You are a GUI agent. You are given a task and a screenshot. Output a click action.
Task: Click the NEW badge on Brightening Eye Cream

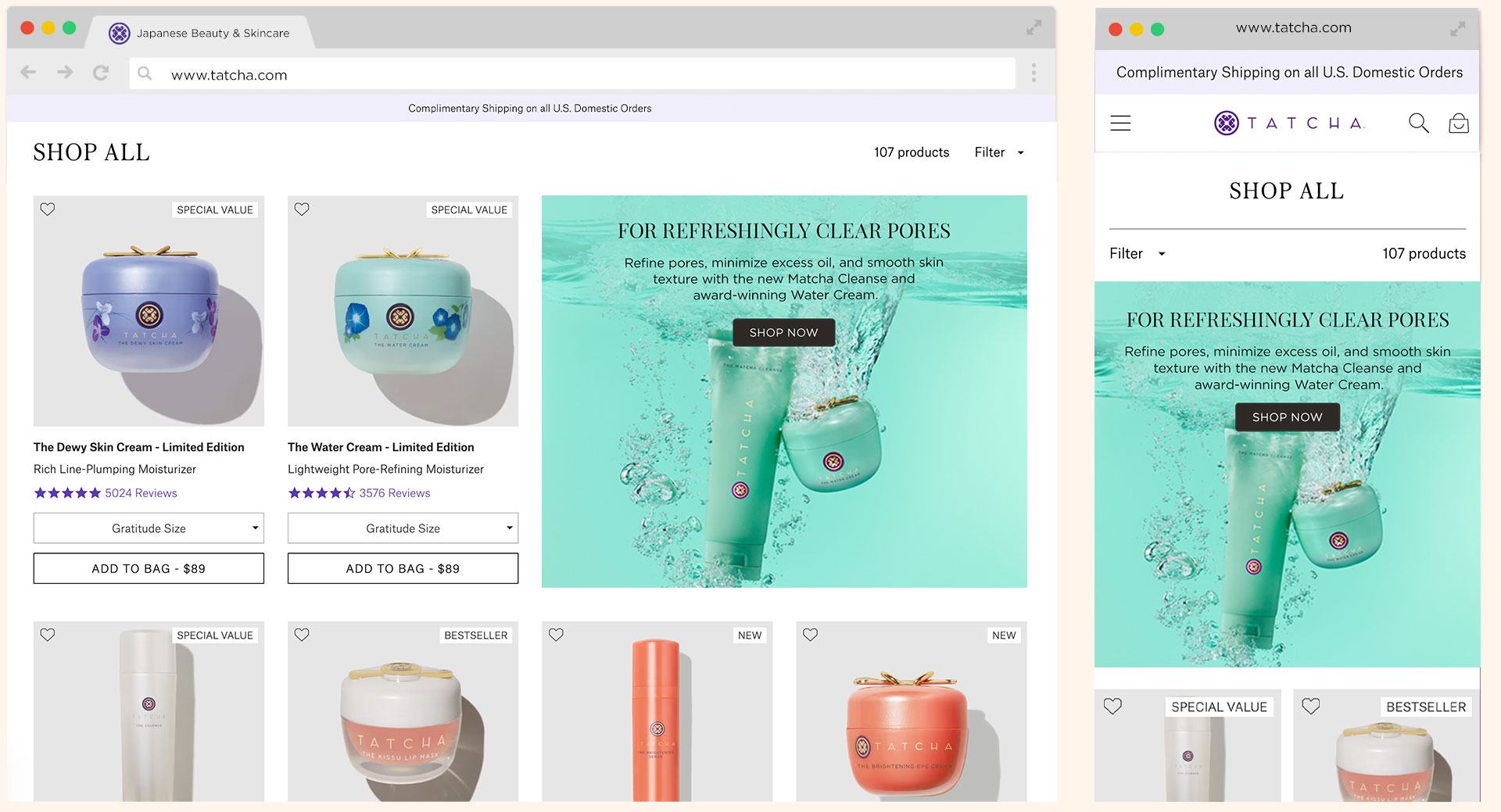point(1004,635)
